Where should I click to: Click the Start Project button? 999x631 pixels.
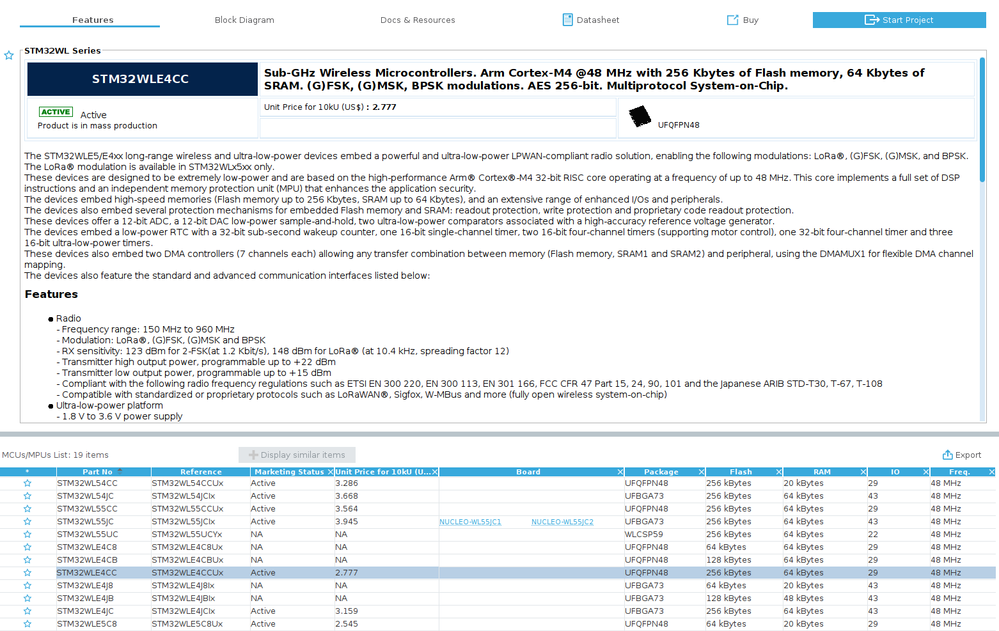[x=899, y=20]
